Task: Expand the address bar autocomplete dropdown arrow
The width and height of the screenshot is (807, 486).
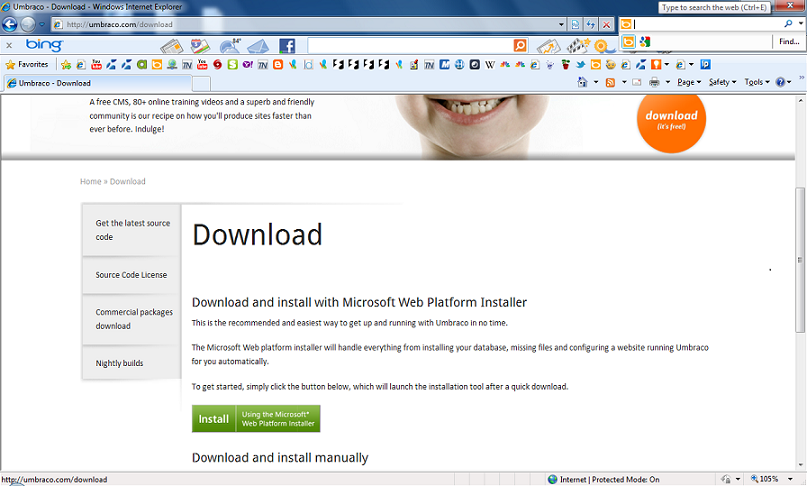Action: coord(561,24)
